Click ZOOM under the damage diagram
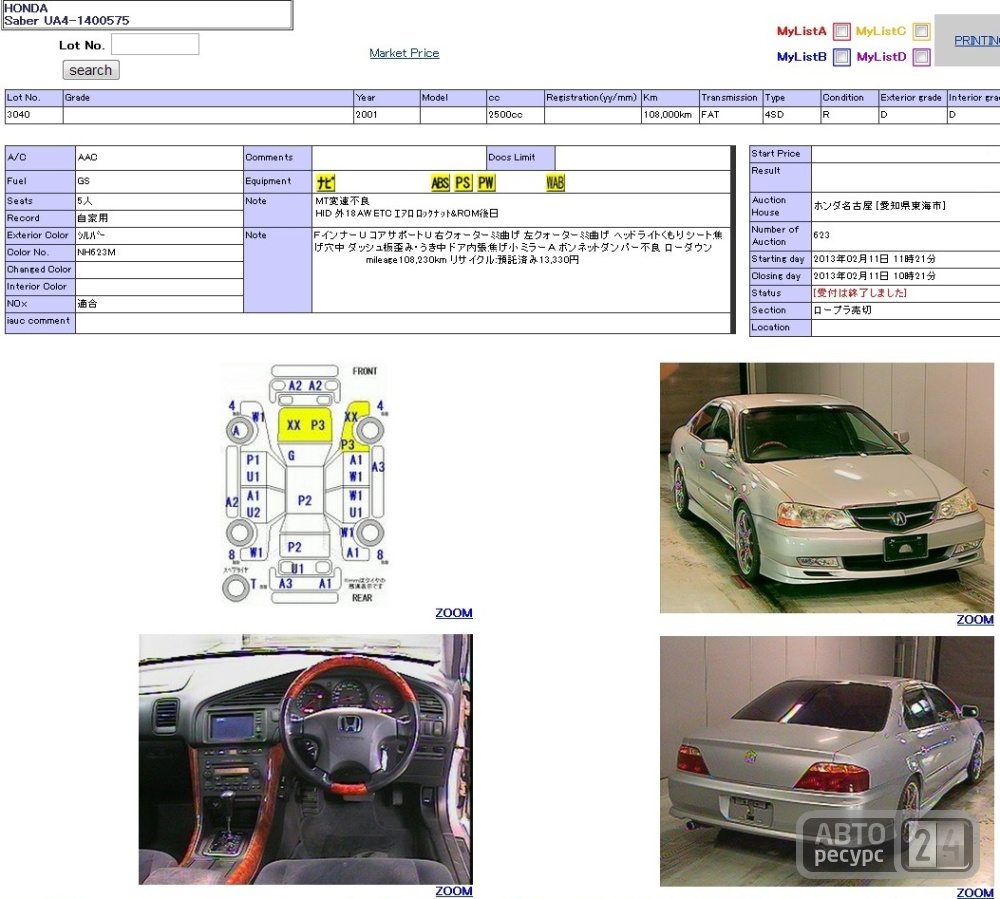 453,613
